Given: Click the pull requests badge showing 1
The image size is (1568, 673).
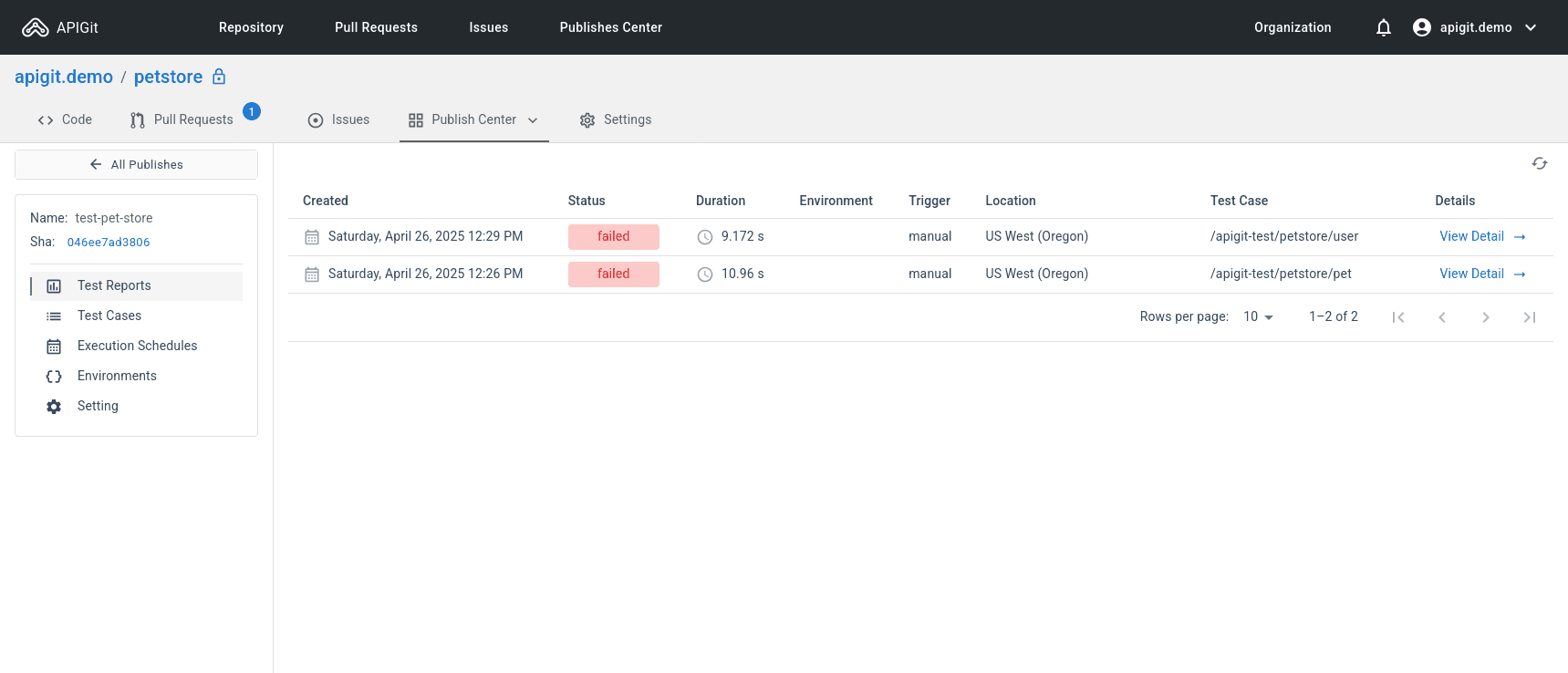Looking at the screenshot, I should pyautogui.click(x=252, y=111).
